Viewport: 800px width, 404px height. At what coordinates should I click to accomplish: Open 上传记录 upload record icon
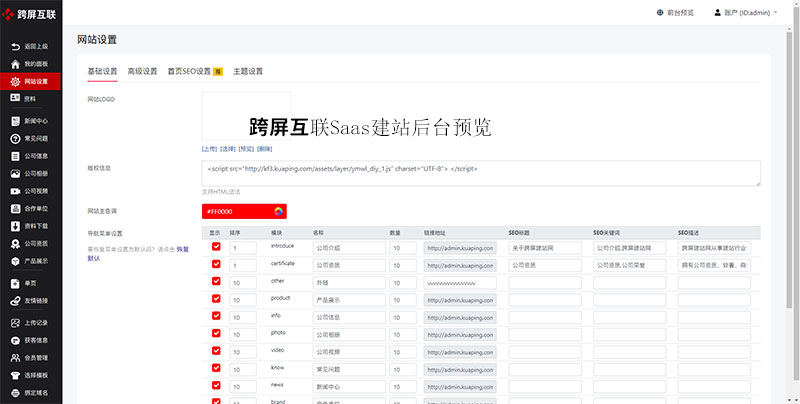click(x=15, y=323)
